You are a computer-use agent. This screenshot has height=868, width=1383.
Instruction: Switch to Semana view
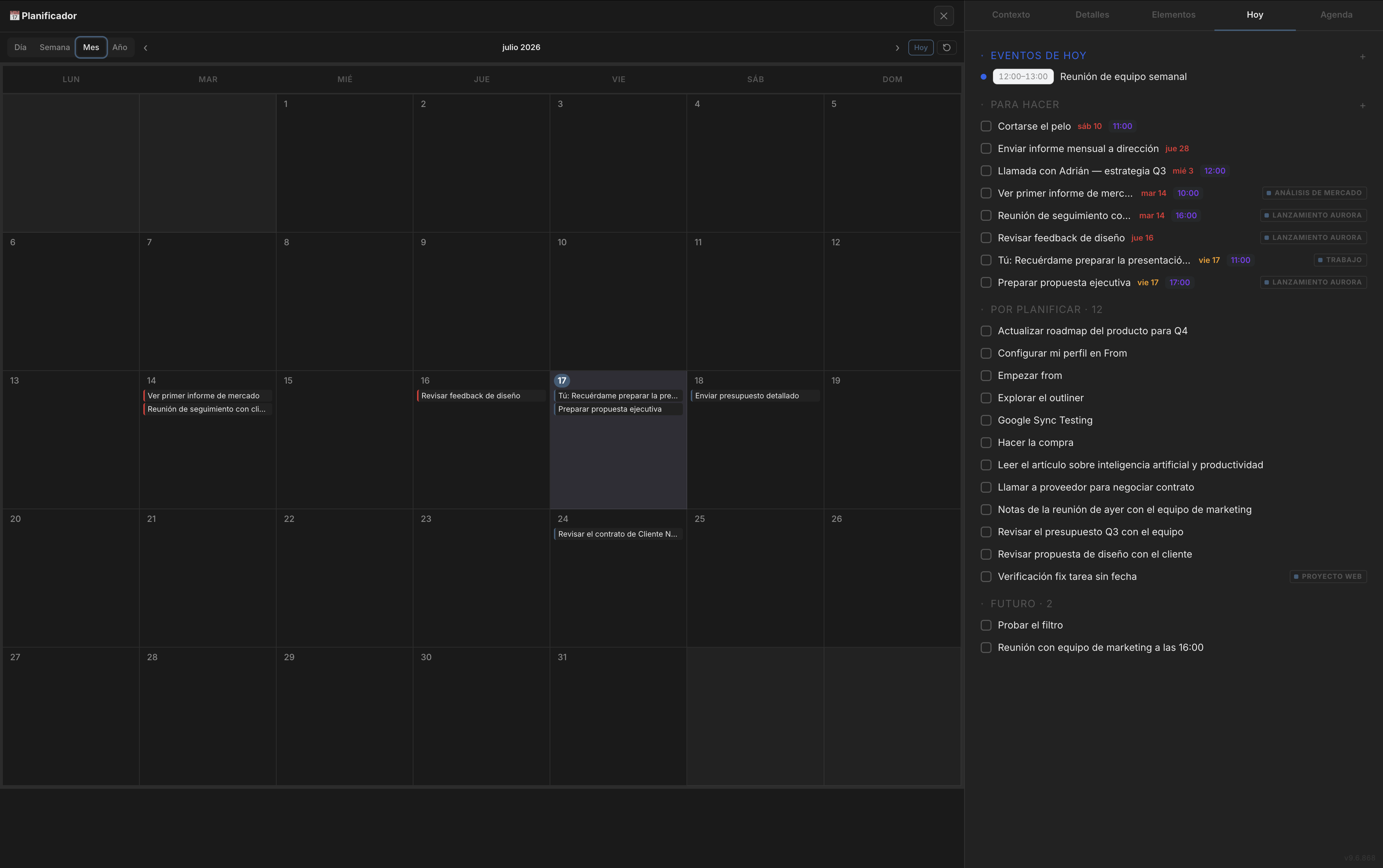point(54,47)
